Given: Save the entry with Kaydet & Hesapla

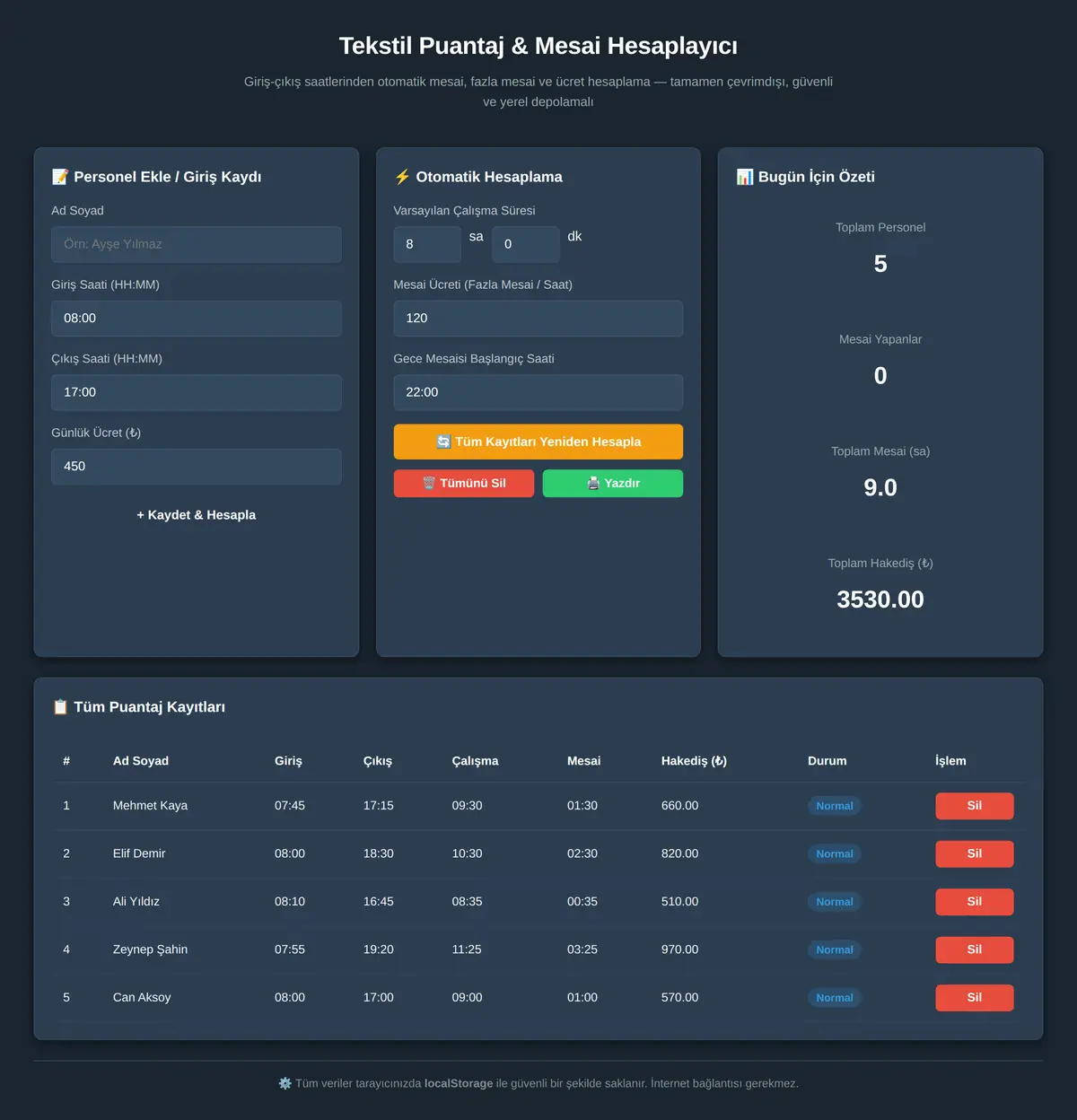Looking at the screenshot, I should (197, 515).
